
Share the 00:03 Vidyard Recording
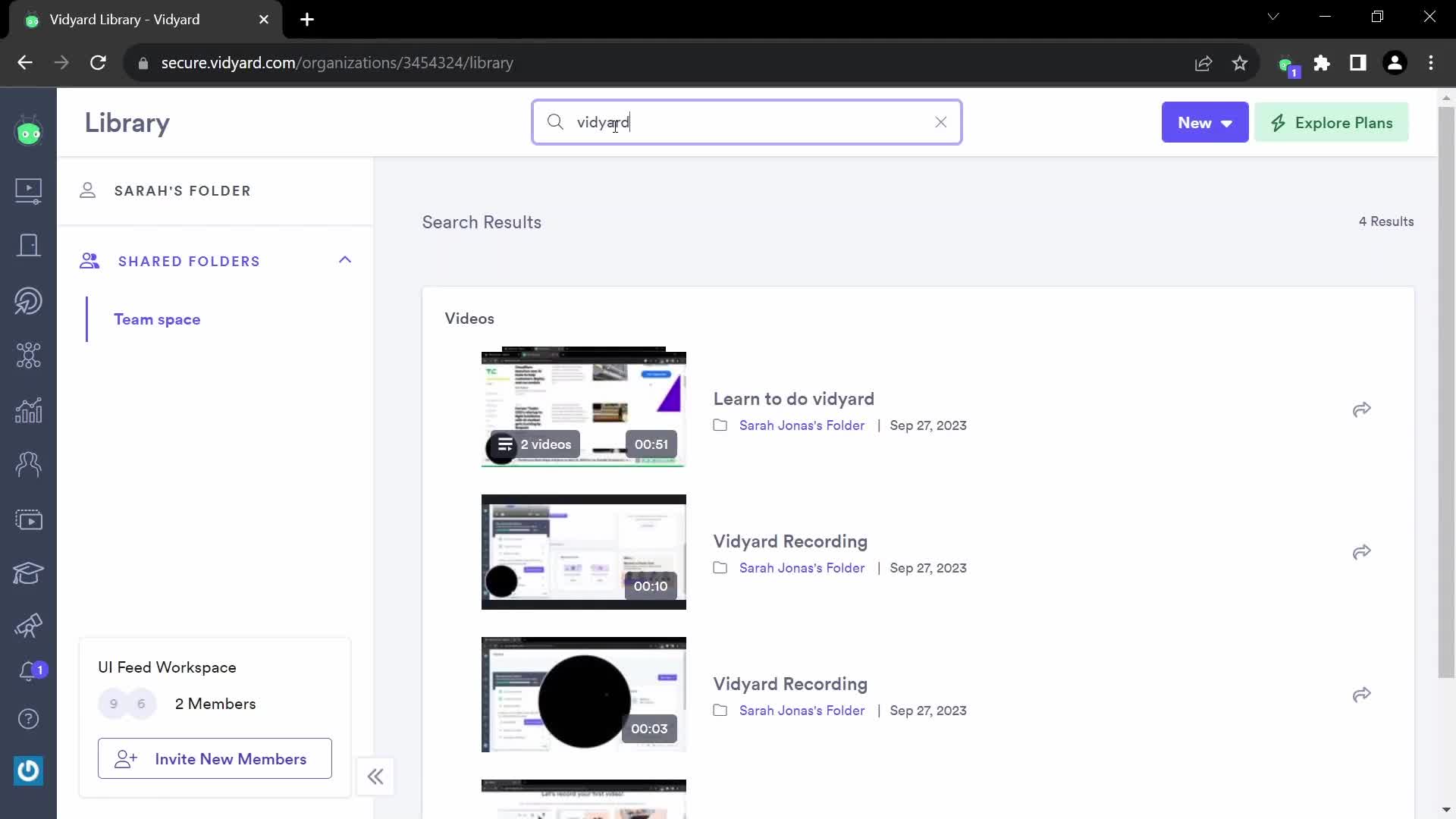coord(1362,695)
